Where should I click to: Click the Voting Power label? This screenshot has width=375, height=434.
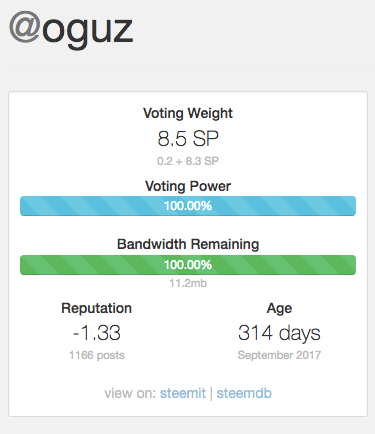pos(188,186)
